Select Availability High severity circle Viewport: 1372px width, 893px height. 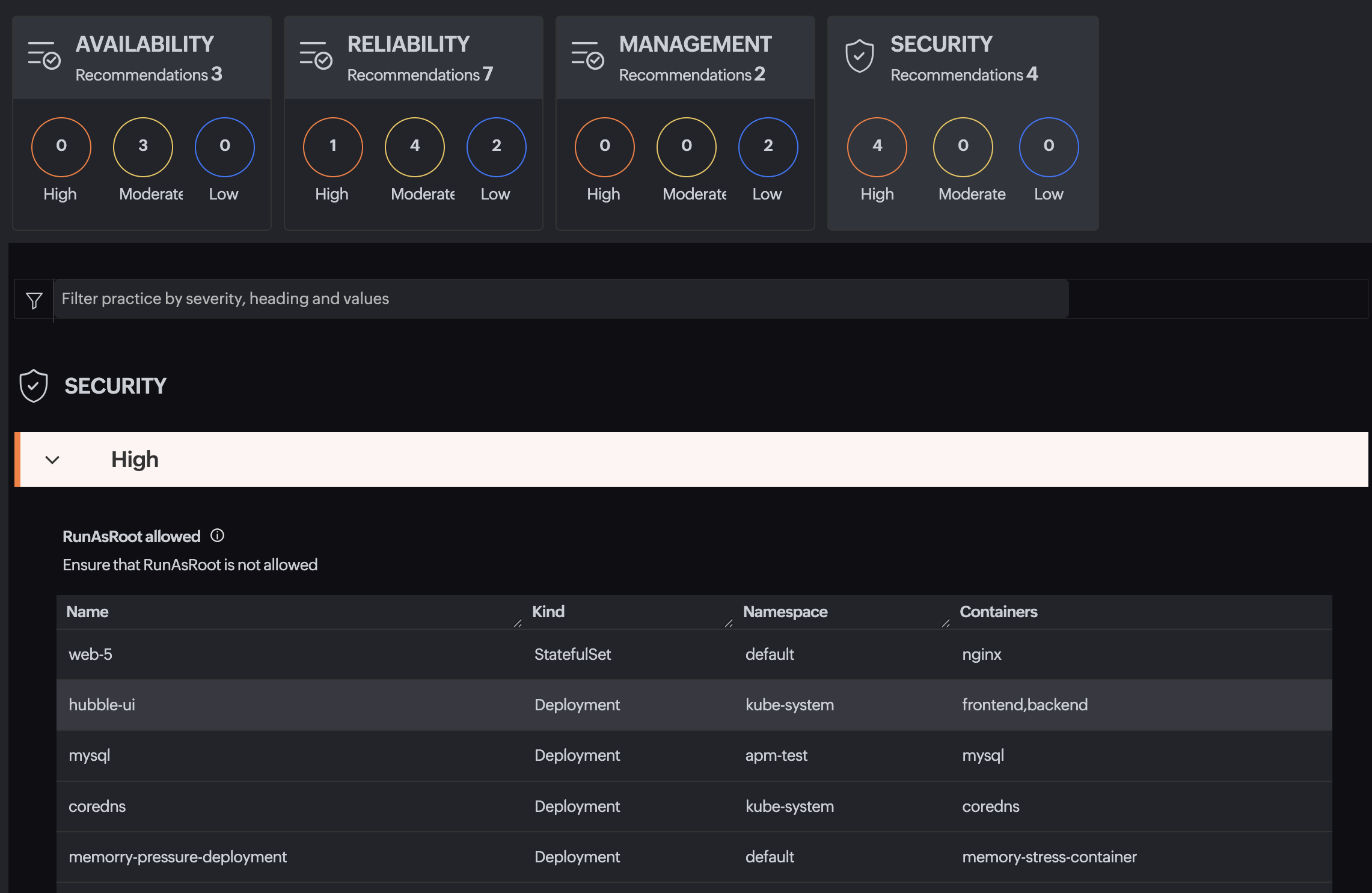tap(61, 147)
